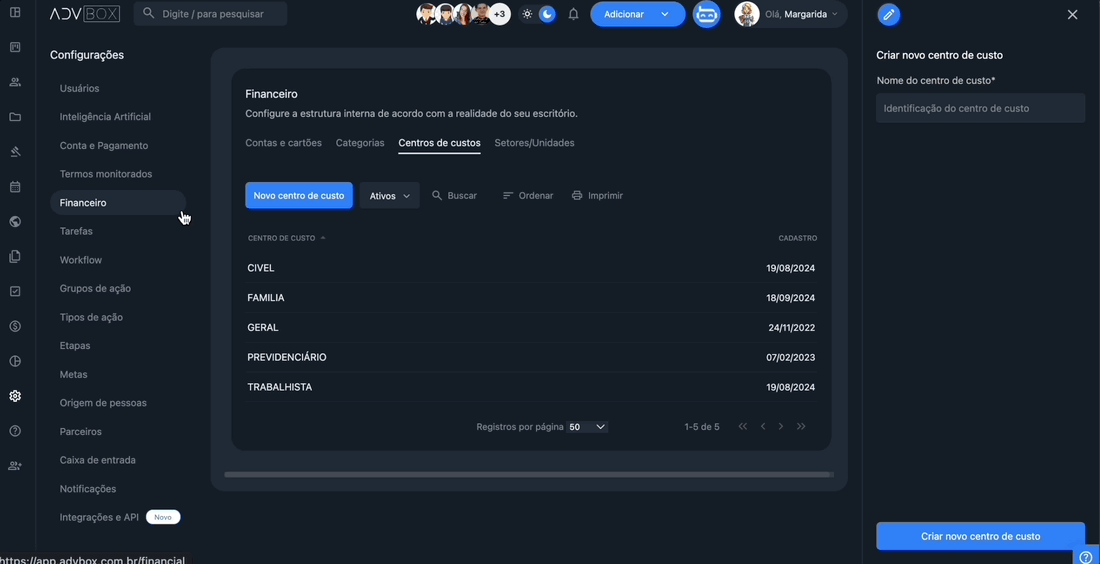Screen dimensions: 1100x564
Task: Go to last page of records
Action: click(801, 427)
